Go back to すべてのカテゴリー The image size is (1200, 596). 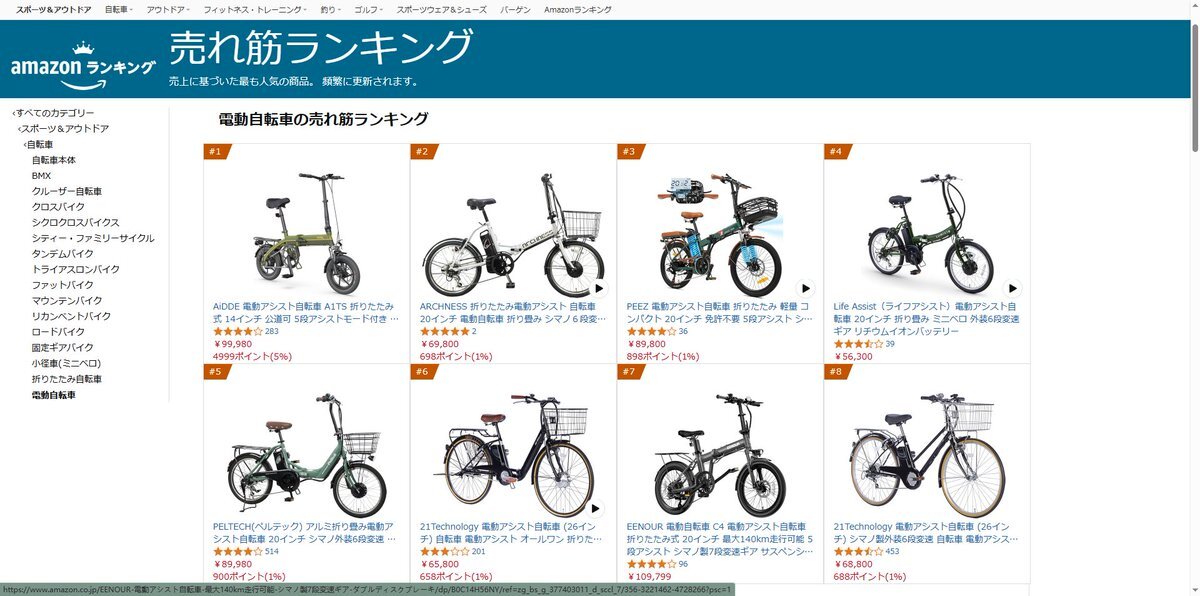click(x=53, y=113)
